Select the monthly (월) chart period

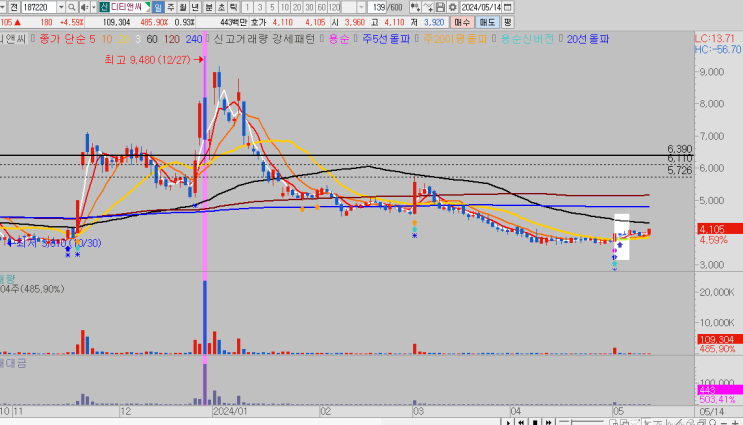pos(182,7)
